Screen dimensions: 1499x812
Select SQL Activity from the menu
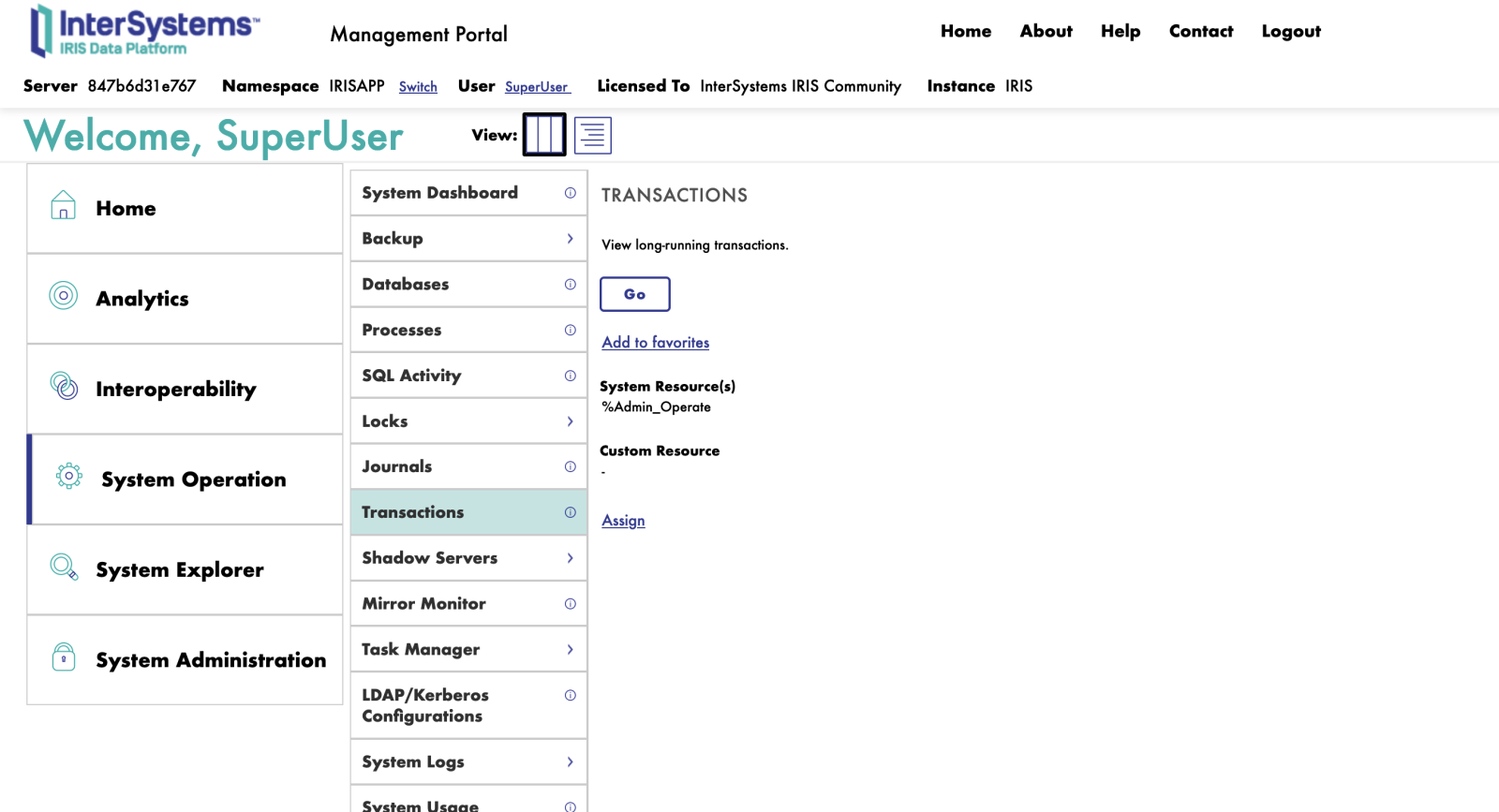click(411, 376)
